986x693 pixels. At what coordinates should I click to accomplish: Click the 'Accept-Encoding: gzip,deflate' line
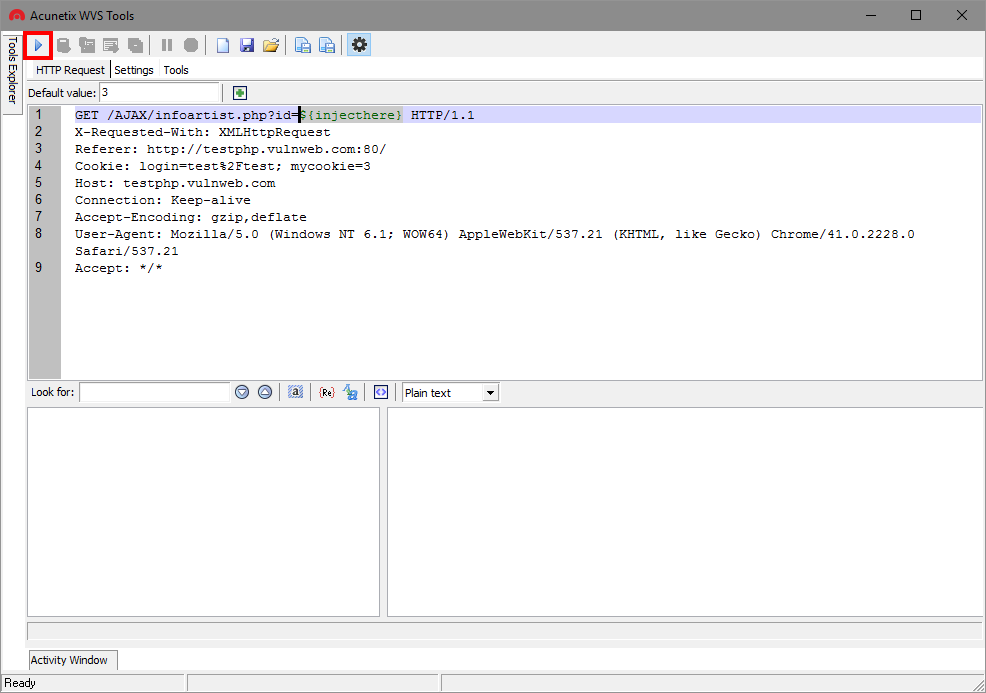[191, 217]
